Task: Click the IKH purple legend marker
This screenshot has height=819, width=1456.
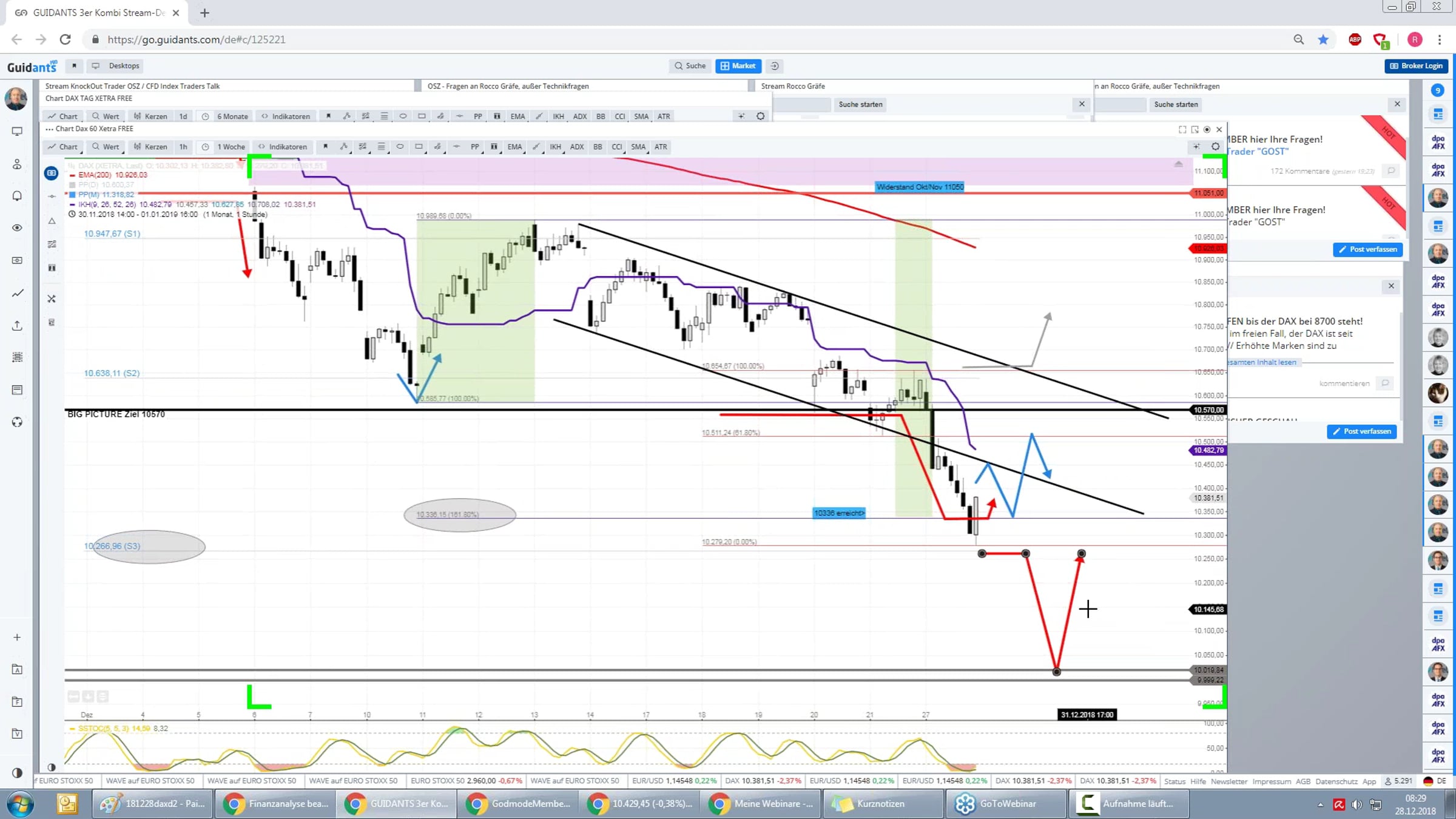Action: tap(72, 205)
